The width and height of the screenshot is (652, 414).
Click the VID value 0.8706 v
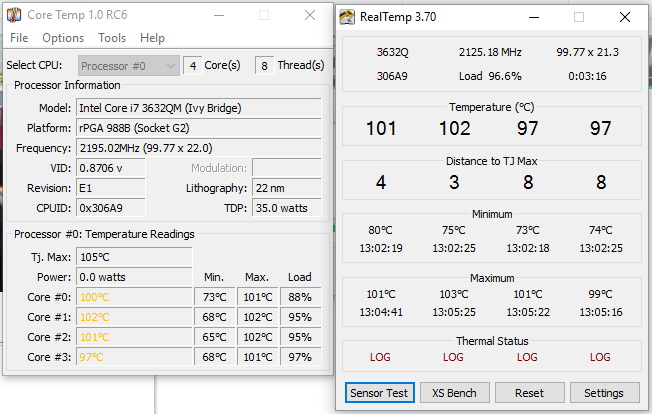pos(111,168)
